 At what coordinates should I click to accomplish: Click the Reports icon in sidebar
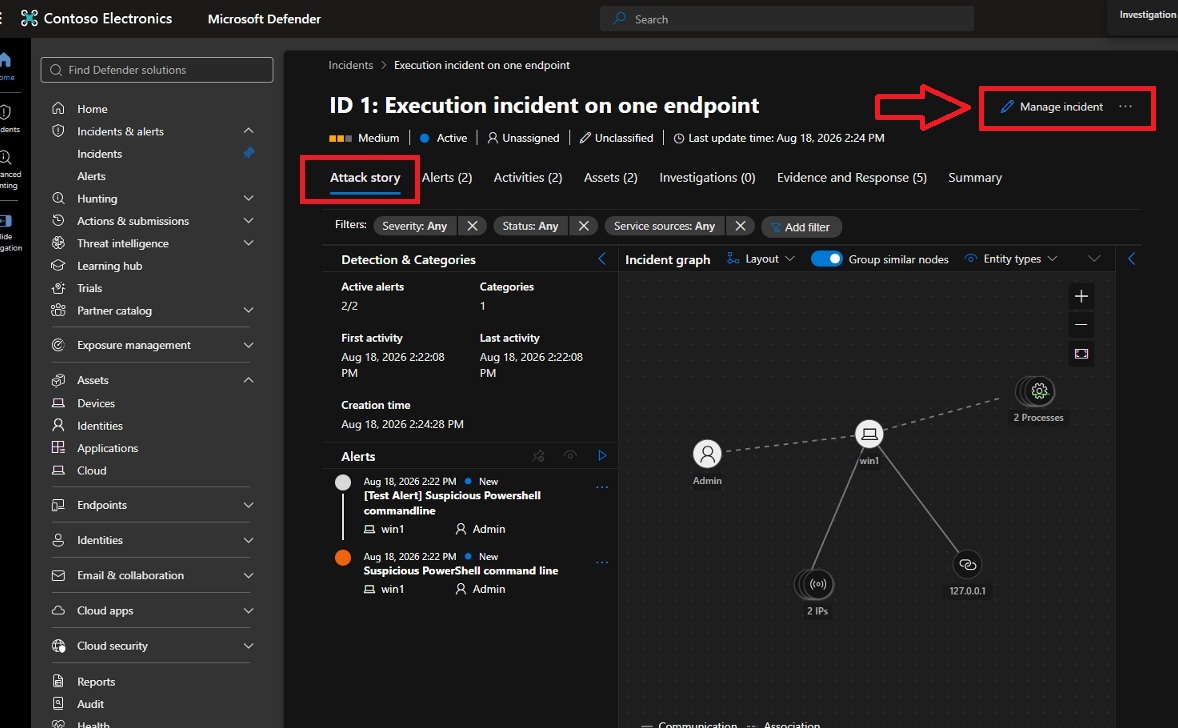click(58, 681)
